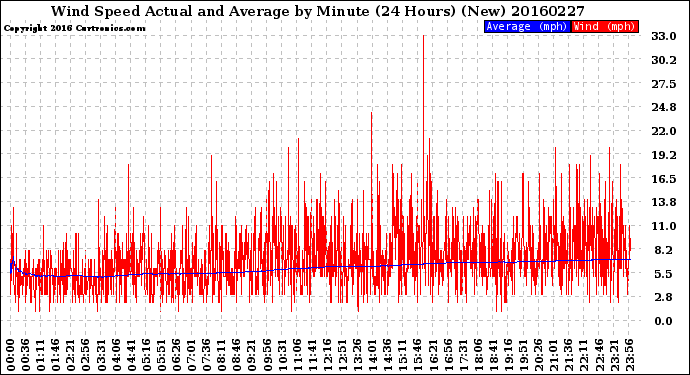
Task: Click the 22:11 time axis label
Action: [x=584, y=355]
